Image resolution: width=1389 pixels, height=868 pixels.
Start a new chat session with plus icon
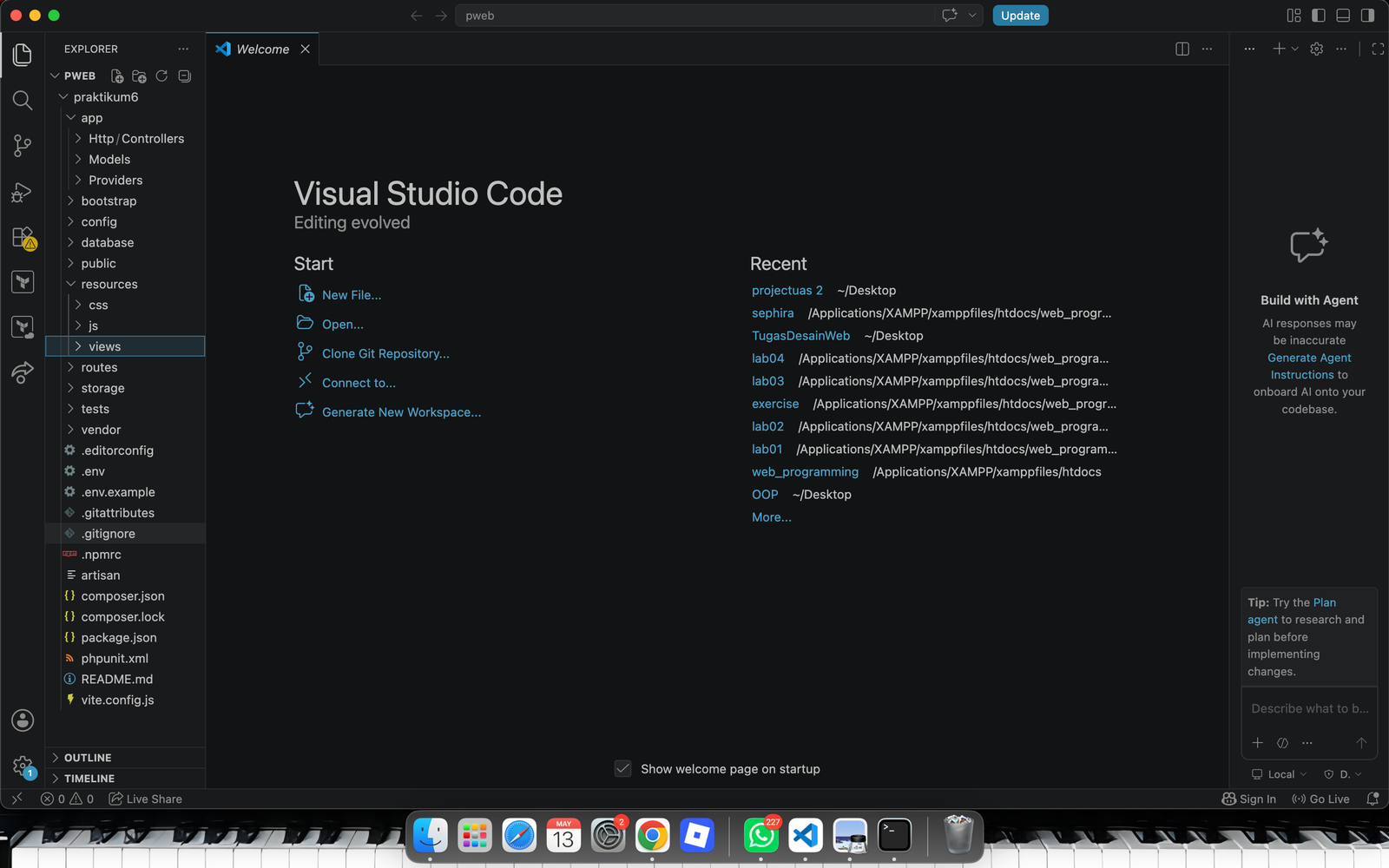coord(1279,49)
